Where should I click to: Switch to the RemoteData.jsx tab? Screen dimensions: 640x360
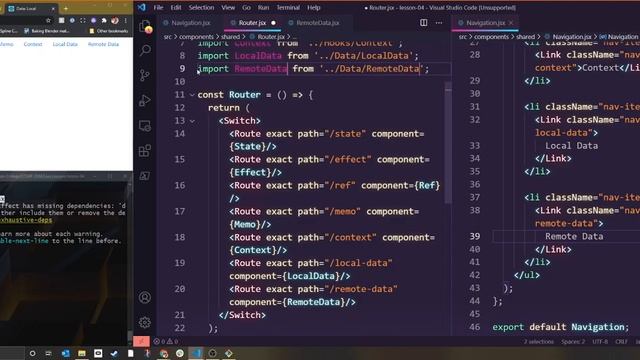(318, 23)
